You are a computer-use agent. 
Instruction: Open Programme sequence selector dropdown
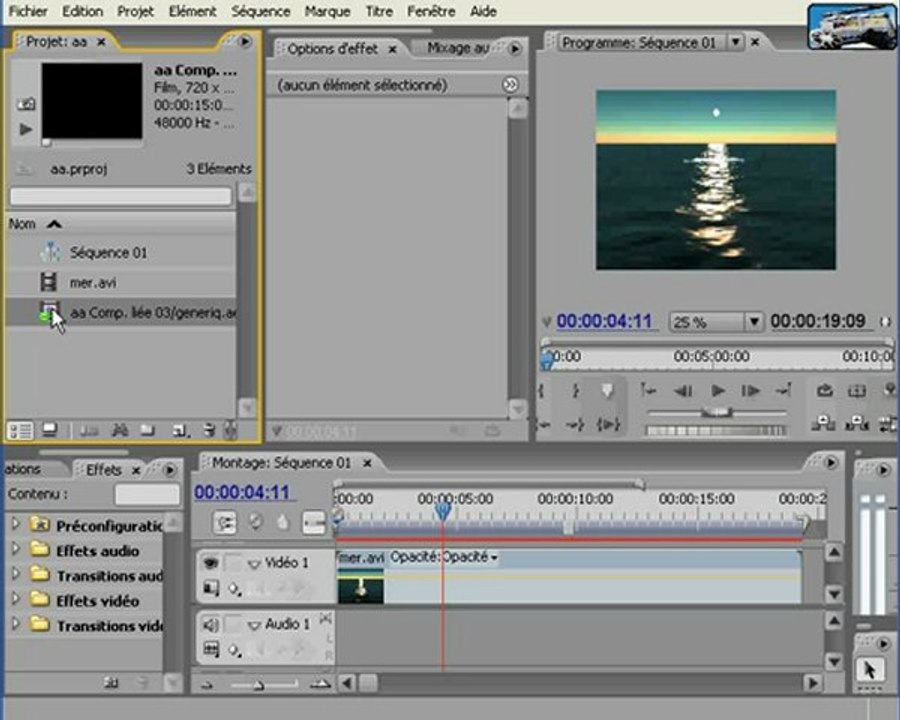coord(735,42)
